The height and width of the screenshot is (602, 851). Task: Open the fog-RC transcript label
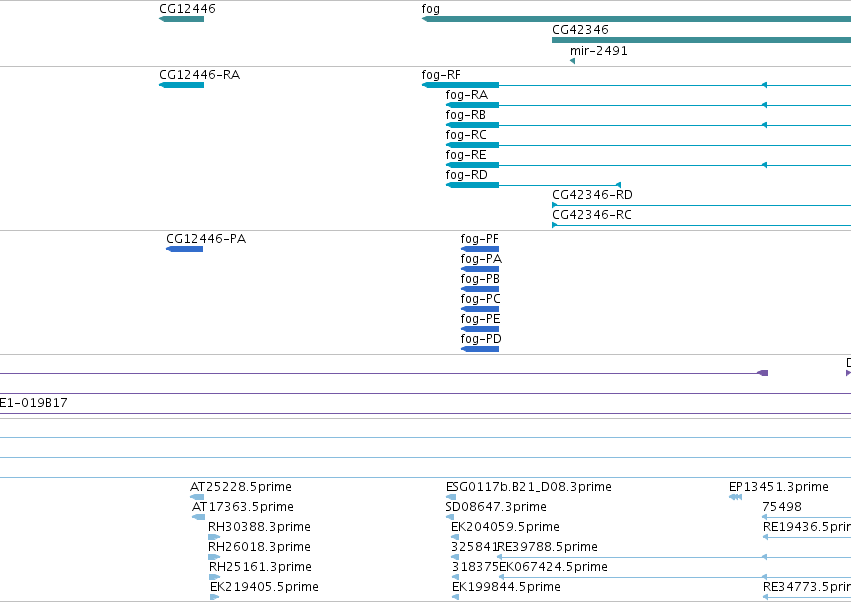point(466,135)
